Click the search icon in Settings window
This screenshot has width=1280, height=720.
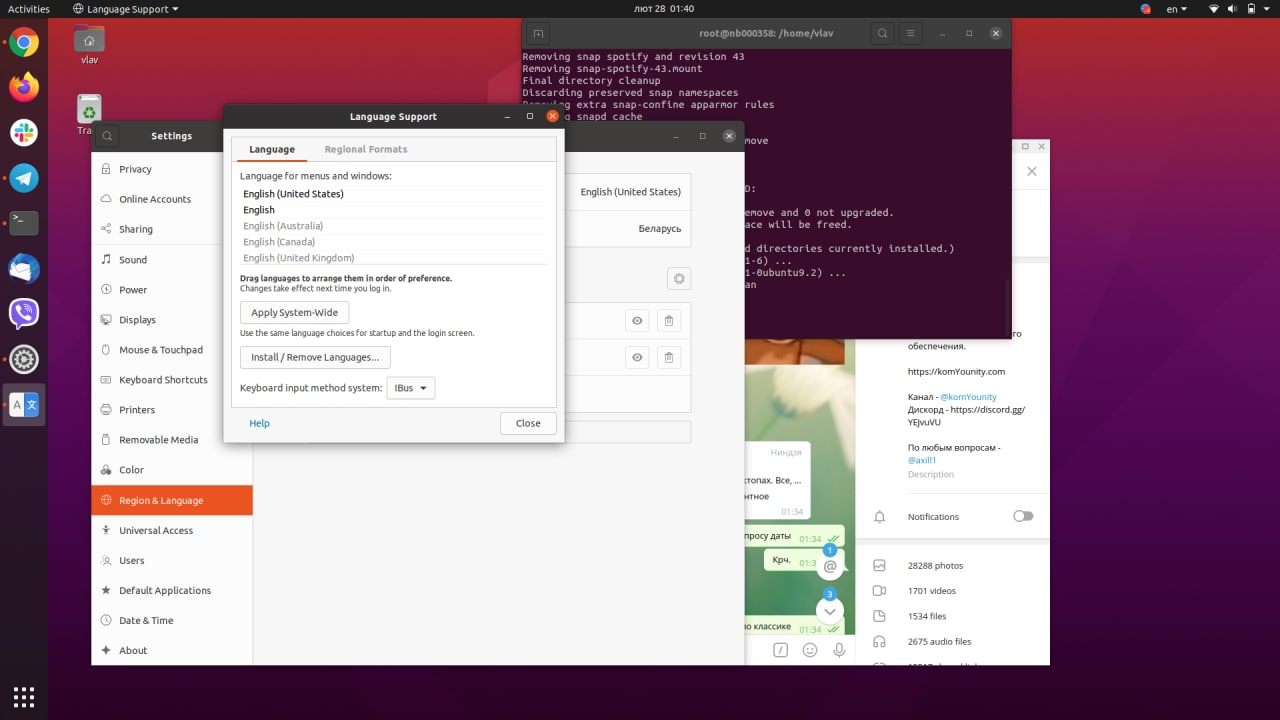(x=108, y=136)
